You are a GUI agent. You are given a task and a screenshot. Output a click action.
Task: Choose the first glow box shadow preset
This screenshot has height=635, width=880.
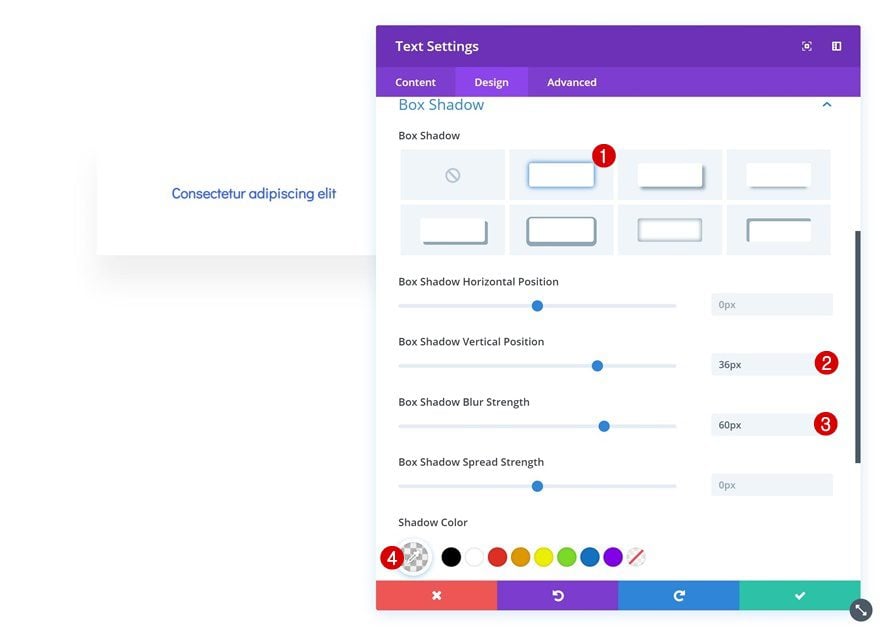click(561, 175)
